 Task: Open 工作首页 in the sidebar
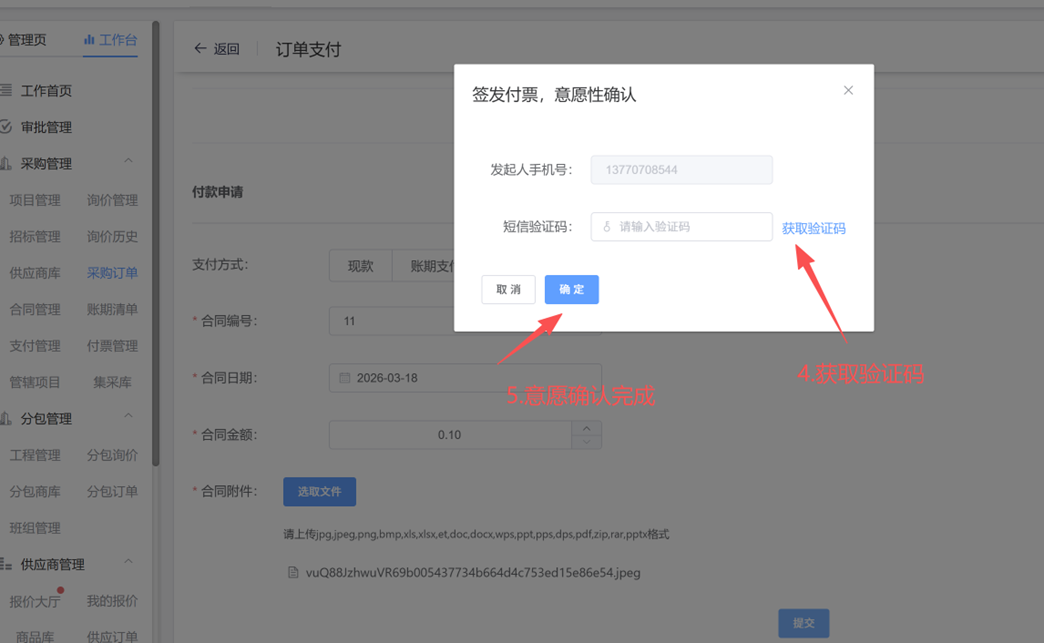pos(46,90)
